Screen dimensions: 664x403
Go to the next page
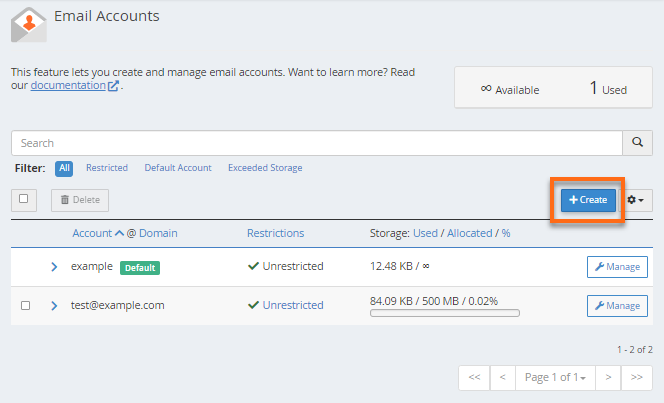pyautogui.click(x=607, y=377)
